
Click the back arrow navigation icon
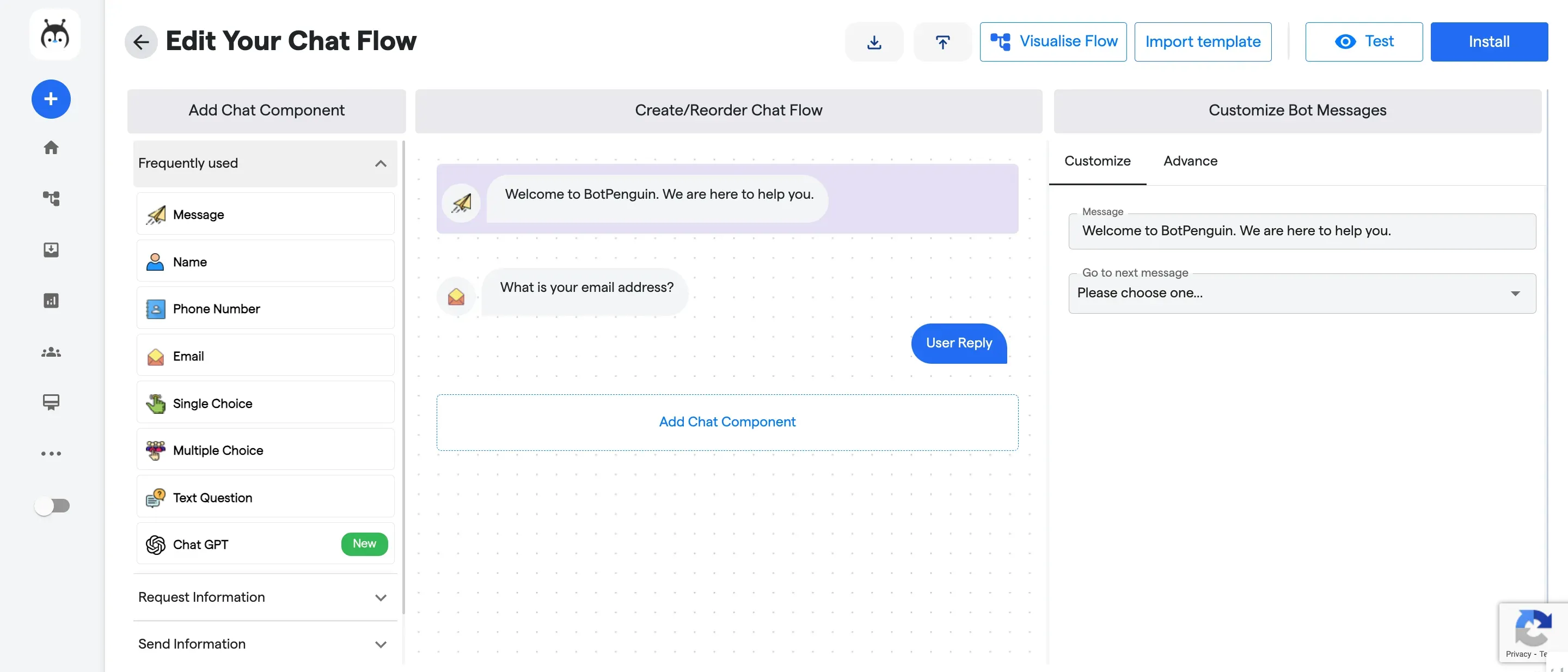coord(141,42)
